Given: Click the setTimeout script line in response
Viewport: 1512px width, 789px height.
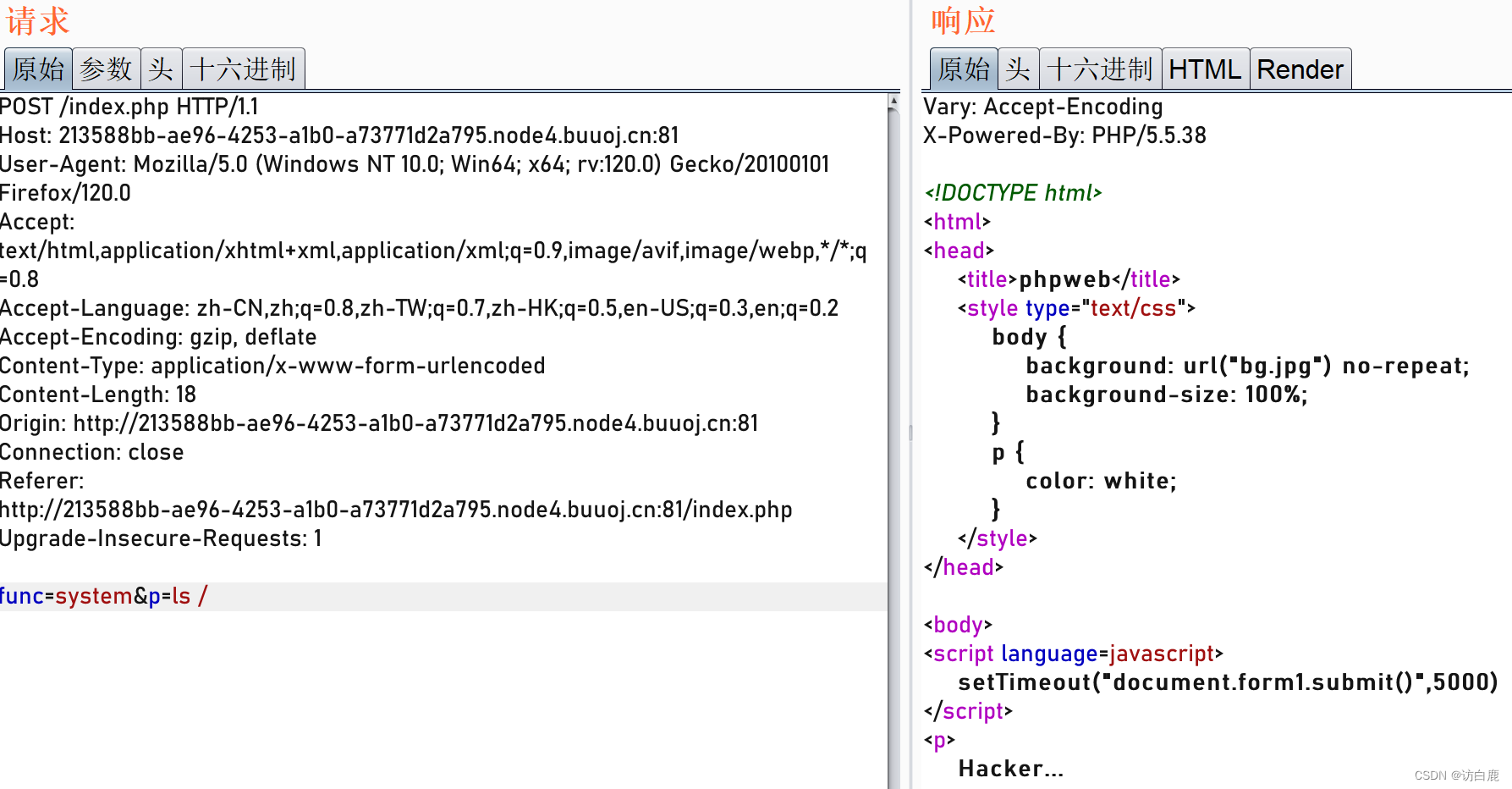Looking at the screenshot, I should click(1227, 681).
